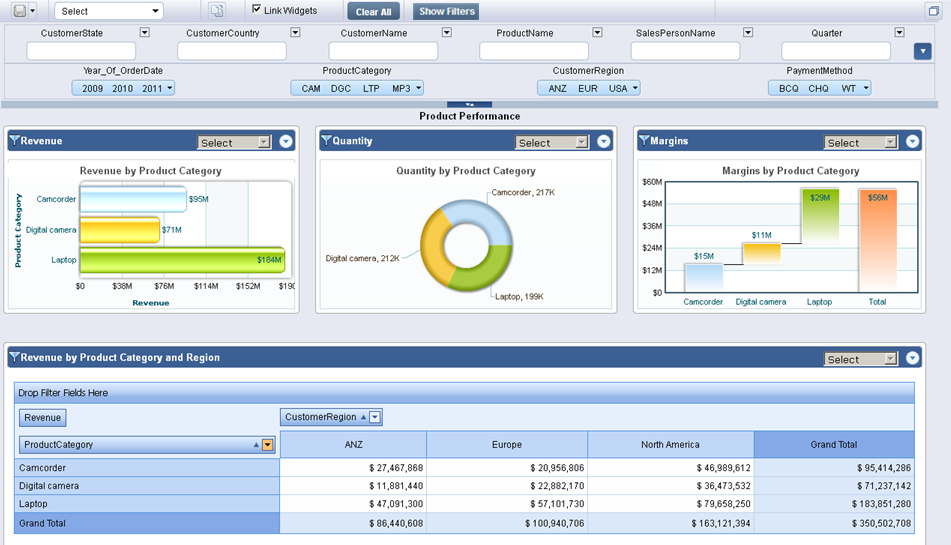Expand the ProductCategory pivot field dropdown
Screen dimensions: 951x545
(268, 445)
